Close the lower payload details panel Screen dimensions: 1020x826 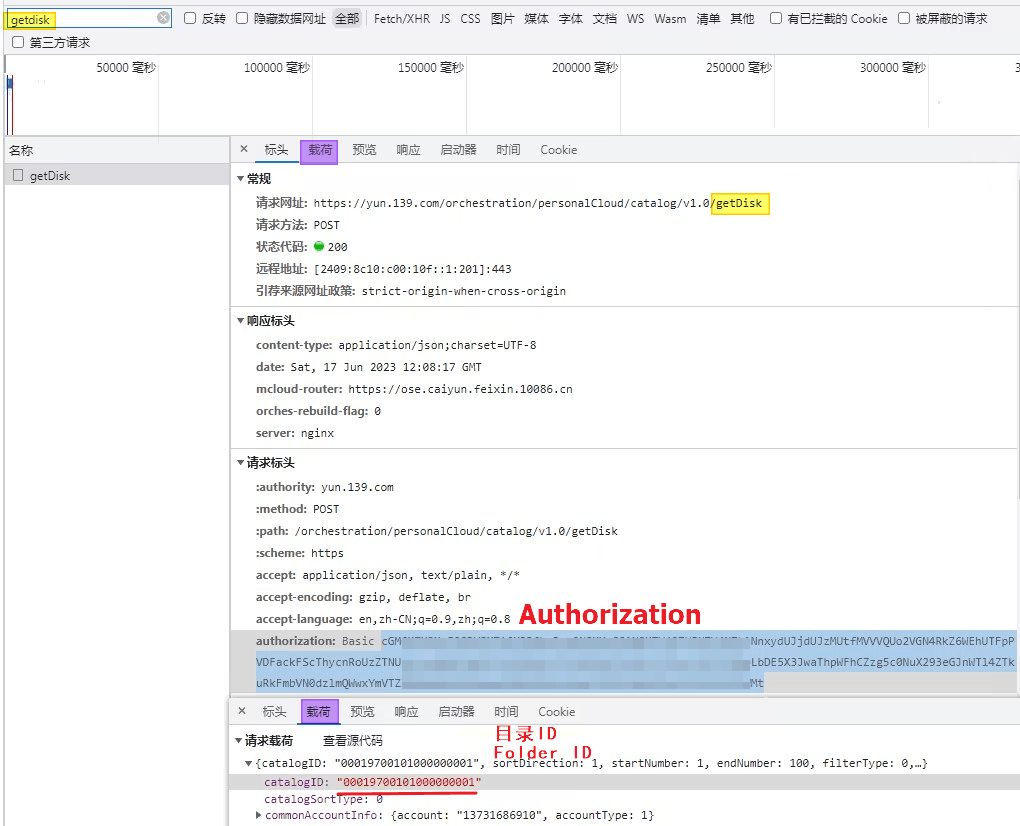point(241,711)
